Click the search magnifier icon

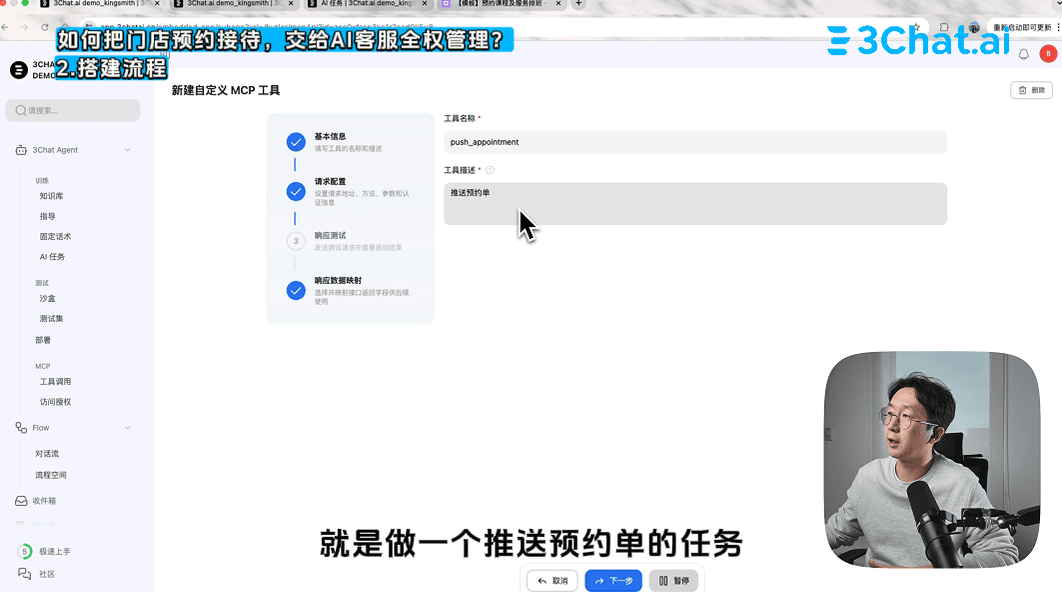click(x=21, y=110)
